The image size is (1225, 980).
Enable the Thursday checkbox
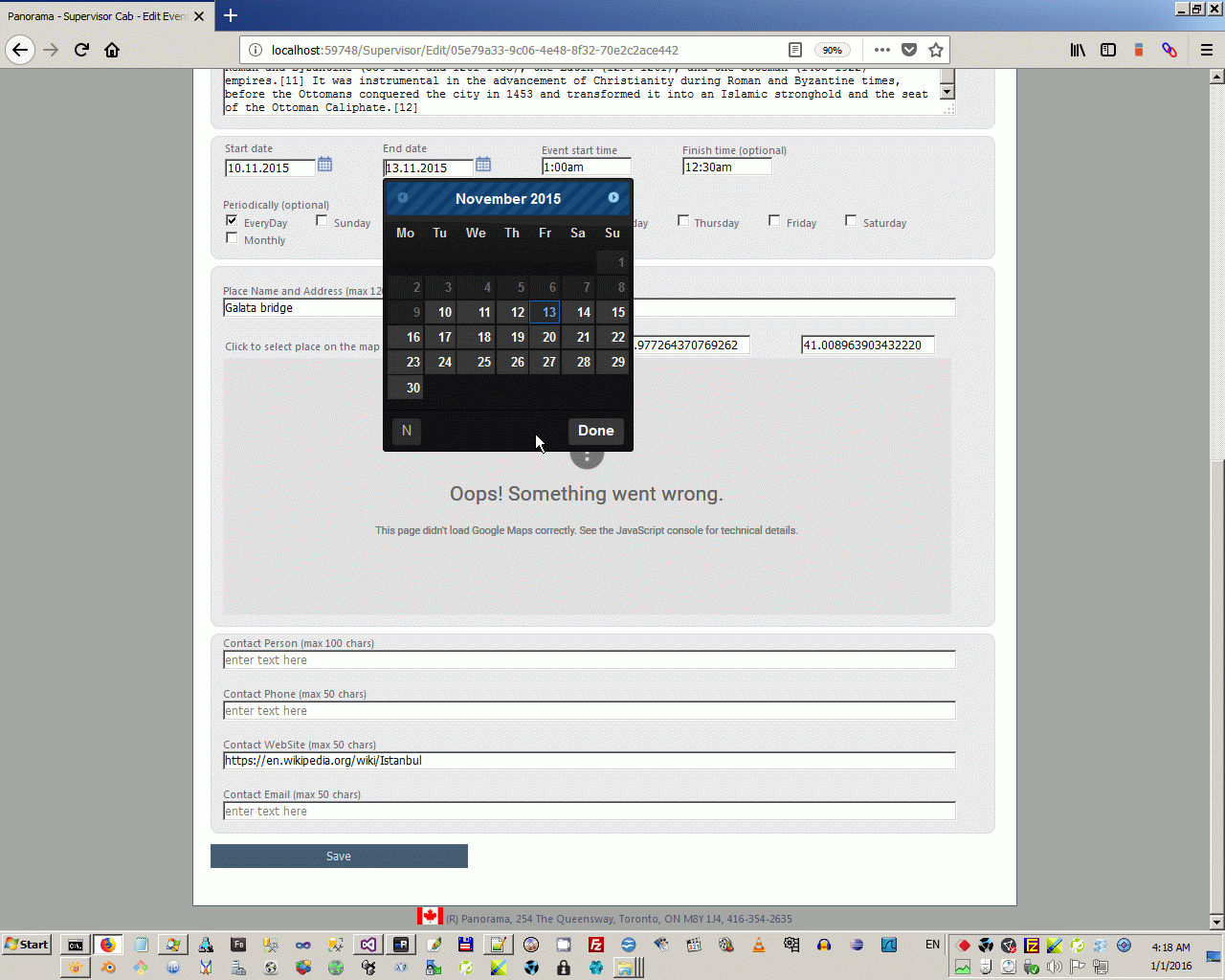tap(683, 220)
